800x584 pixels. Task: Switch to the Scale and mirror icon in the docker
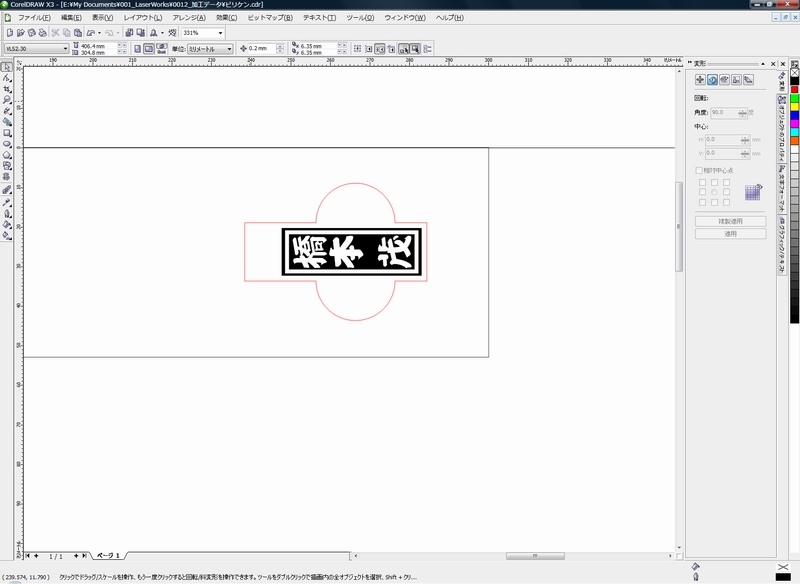tap(724, 80)
